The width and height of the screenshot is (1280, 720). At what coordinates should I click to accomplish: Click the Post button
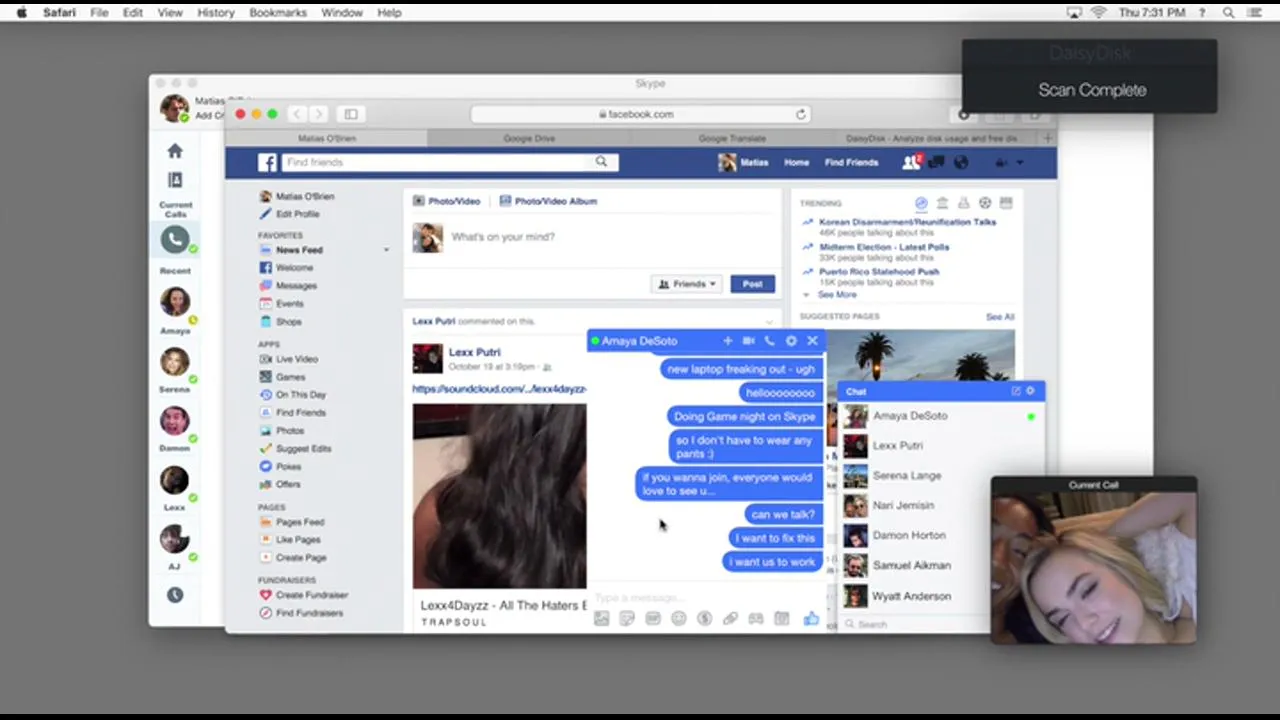752,284
